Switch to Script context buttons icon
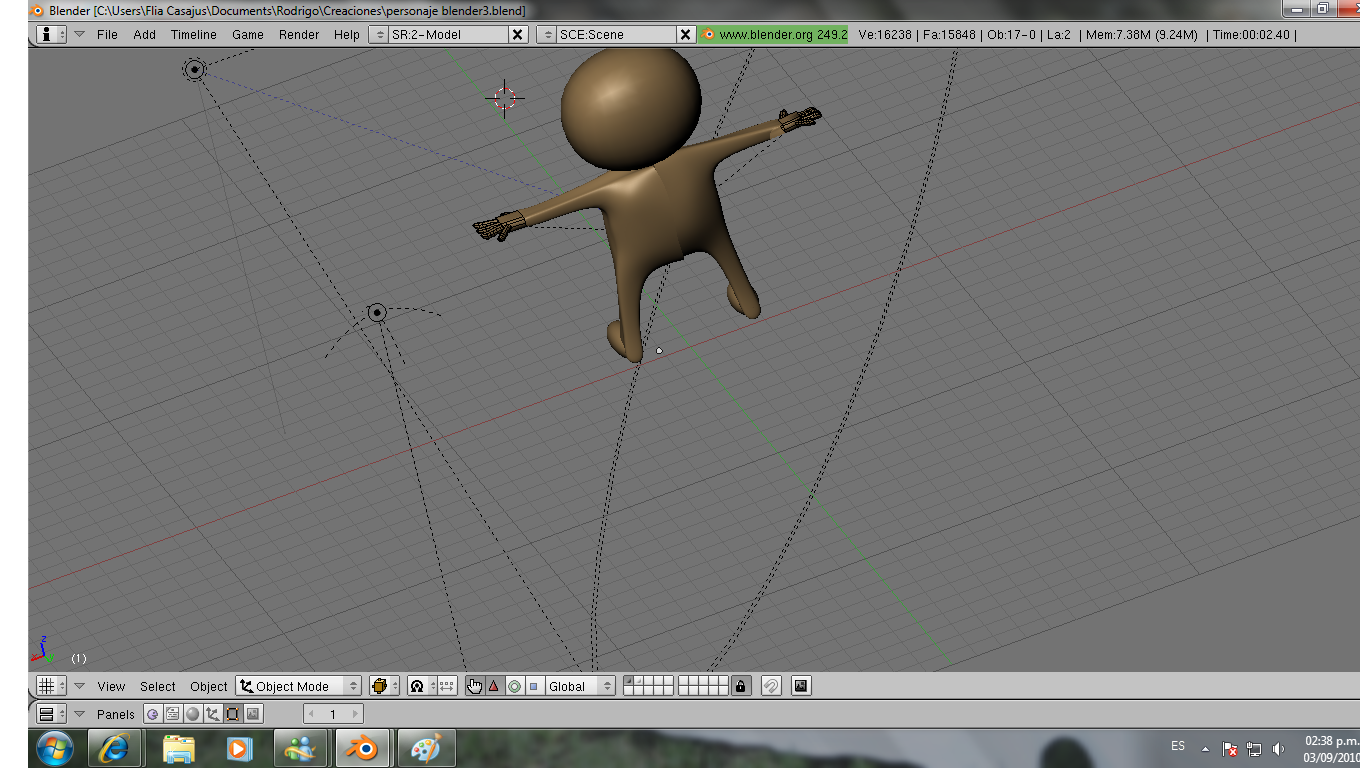The height and width of the screenshot is (768, 1360). (x=173, y=714)
